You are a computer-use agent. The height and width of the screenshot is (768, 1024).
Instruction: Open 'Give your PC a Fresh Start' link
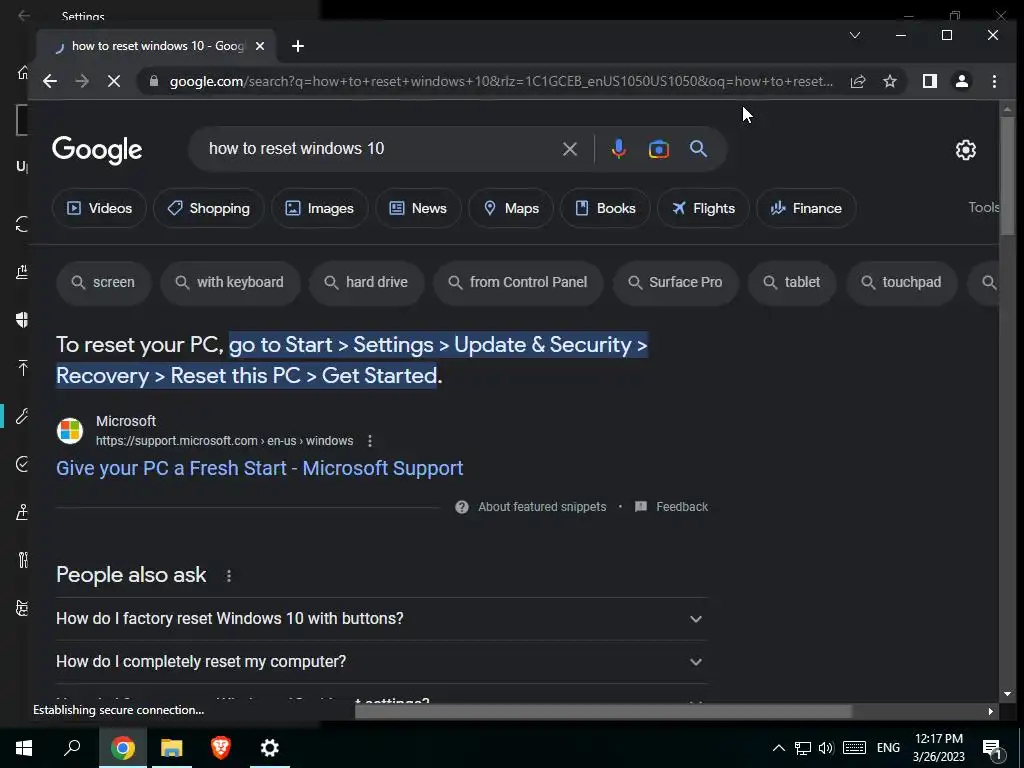point(259,468)
